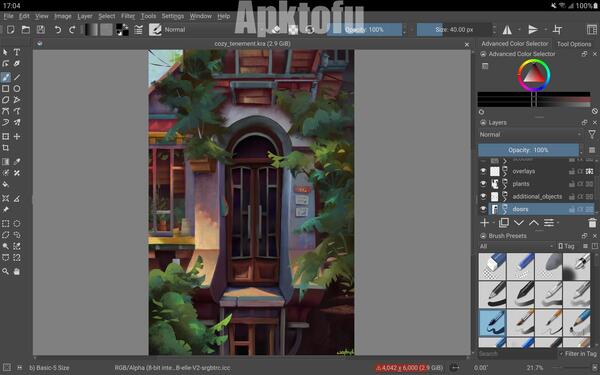Open the All brush tag dropdown
Image resolution: width=600 pixels, height=375 pixels.
pos(516,246)
